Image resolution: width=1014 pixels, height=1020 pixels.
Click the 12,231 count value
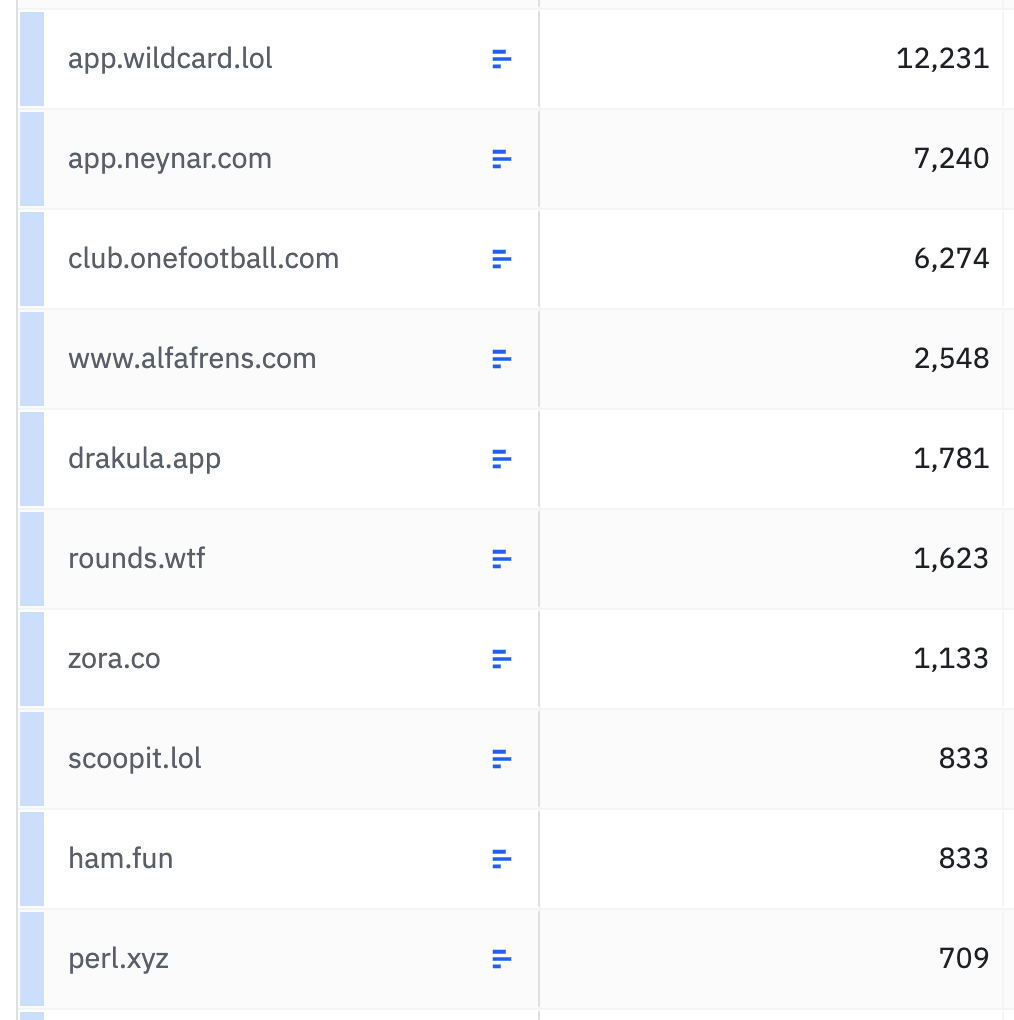click(942, 59)
